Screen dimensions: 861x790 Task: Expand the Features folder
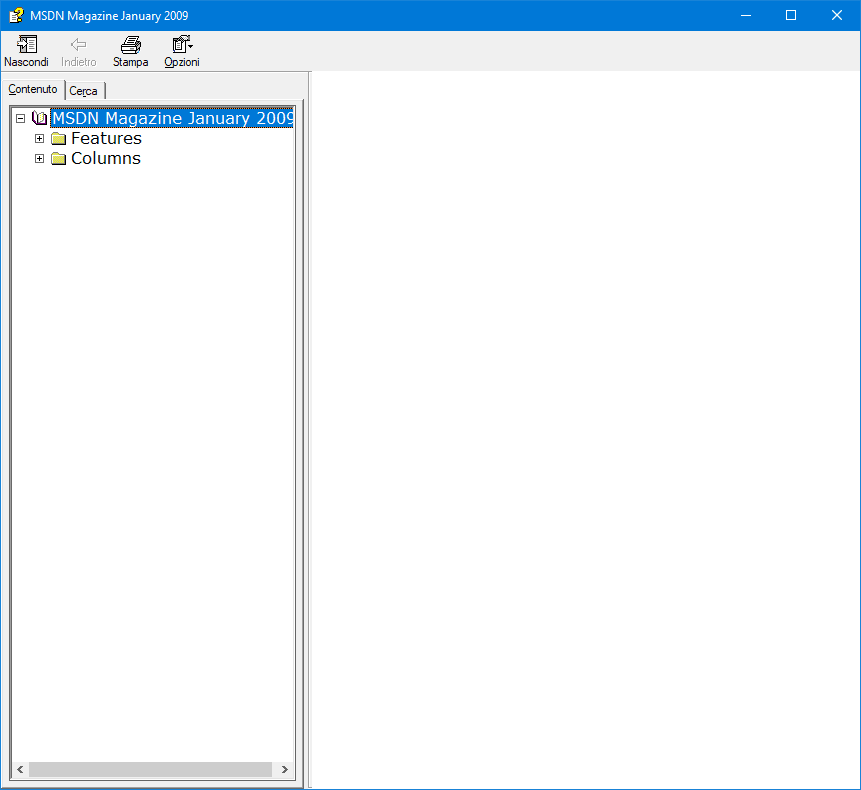[x=39, y=138]
